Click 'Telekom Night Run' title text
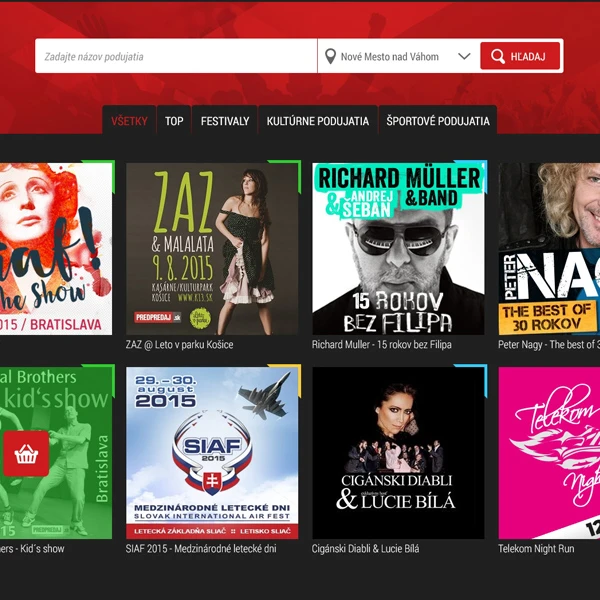This screenshot has width=600, height=600. [536, 548]
